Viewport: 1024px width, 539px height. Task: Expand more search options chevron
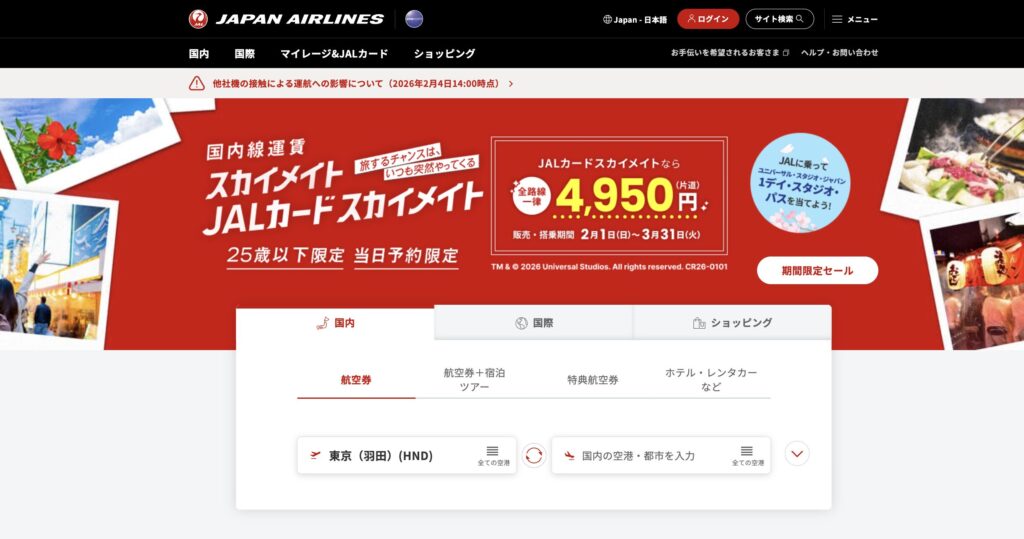point(797,453)
